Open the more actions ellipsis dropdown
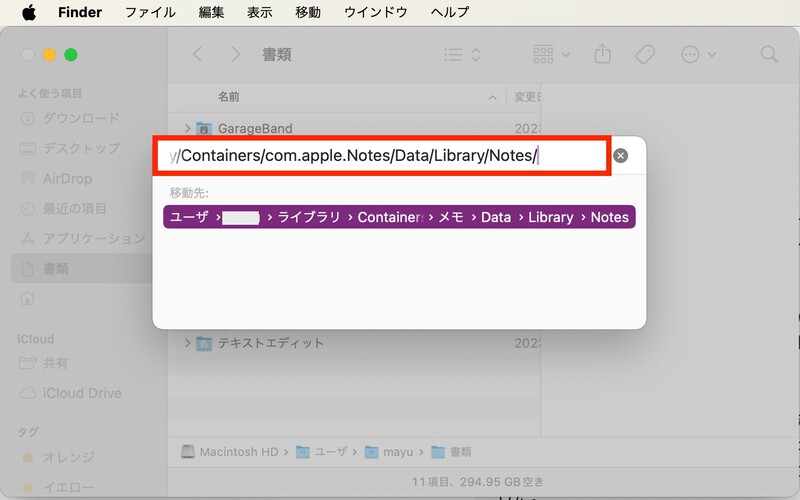 (697, 55)
